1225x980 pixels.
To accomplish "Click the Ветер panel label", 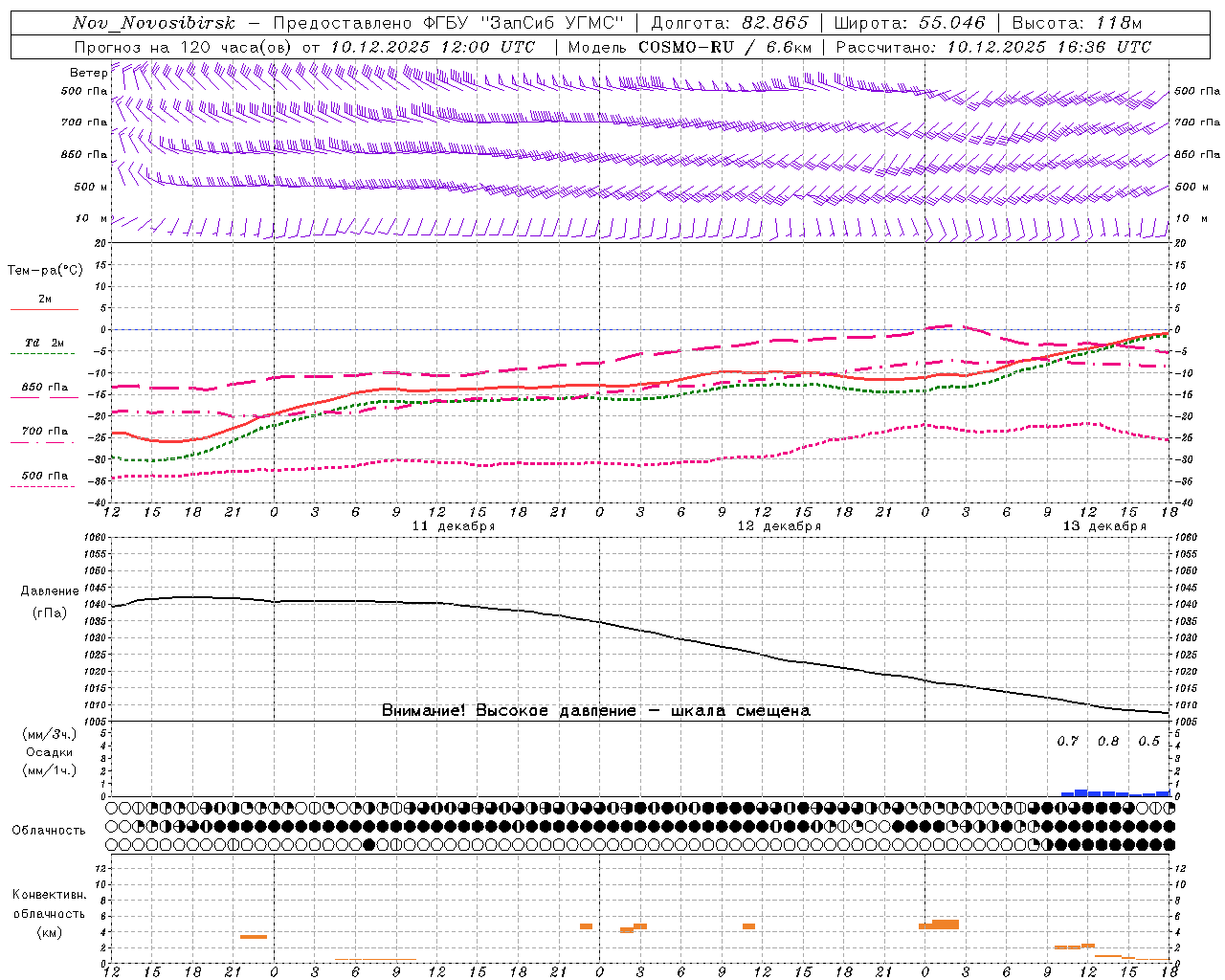I will [x=88, y=73].
